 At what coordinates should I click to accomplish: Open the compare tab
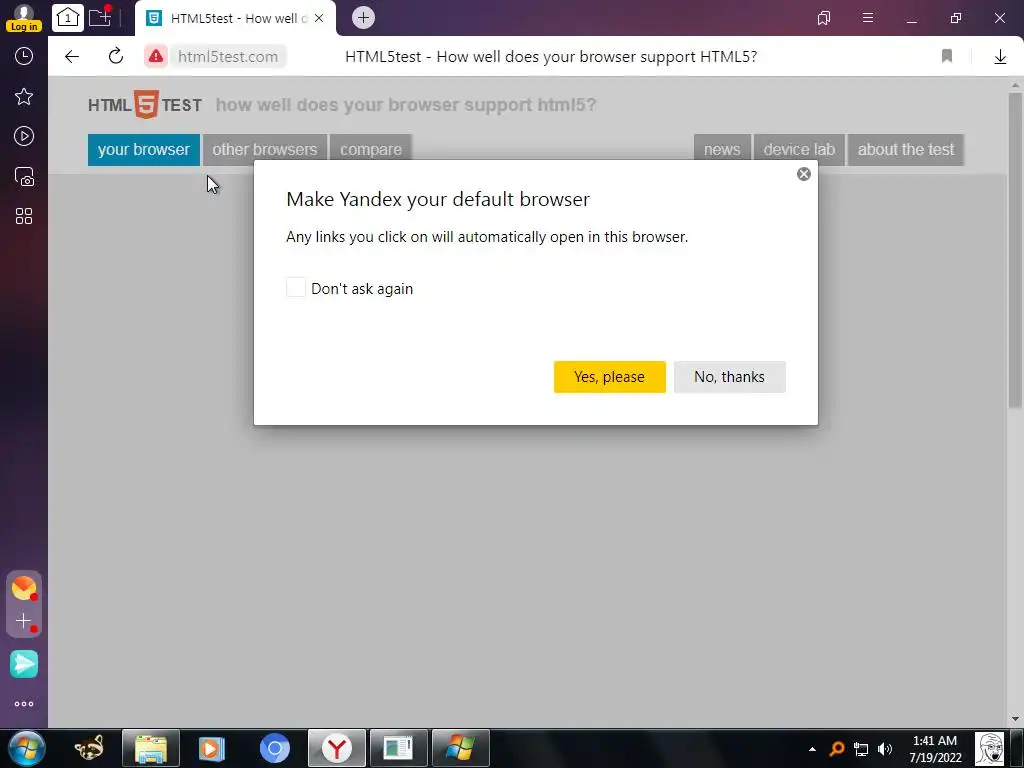coord(371,150)
